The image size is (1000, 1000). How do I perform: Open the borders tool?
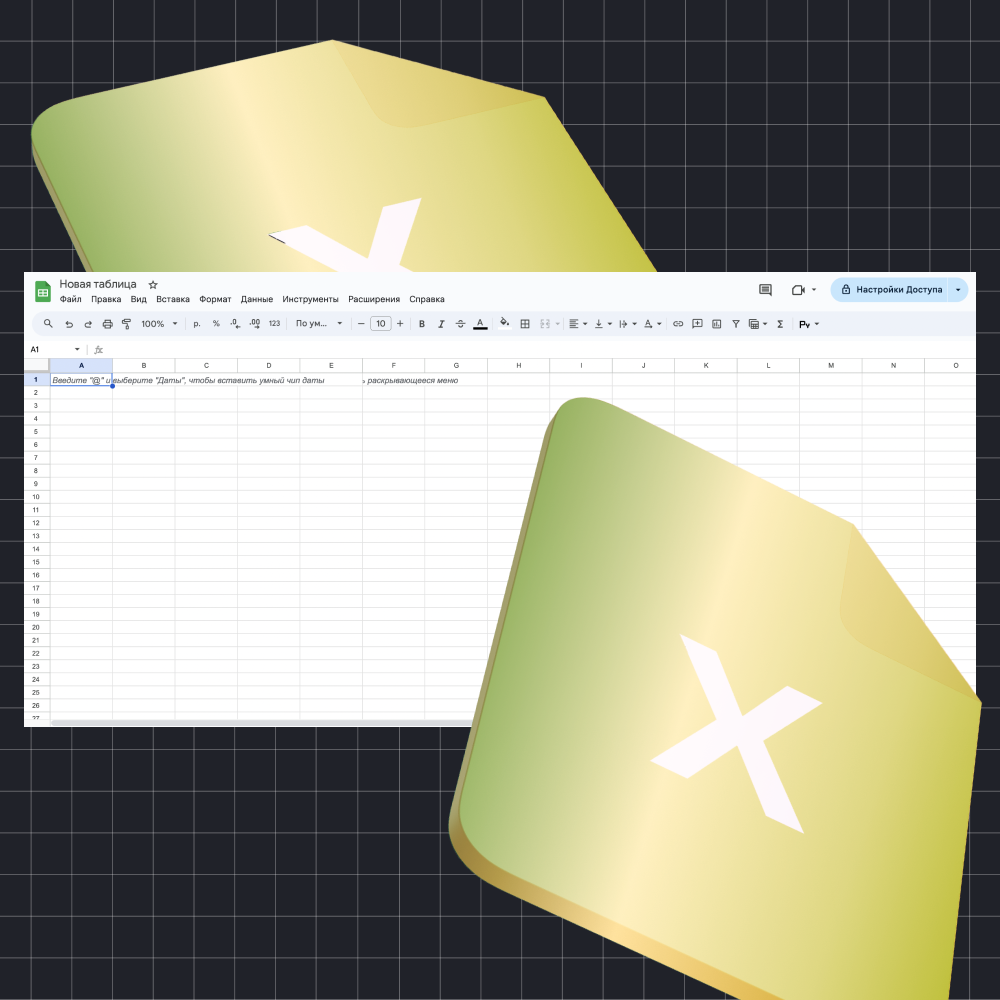524,324
